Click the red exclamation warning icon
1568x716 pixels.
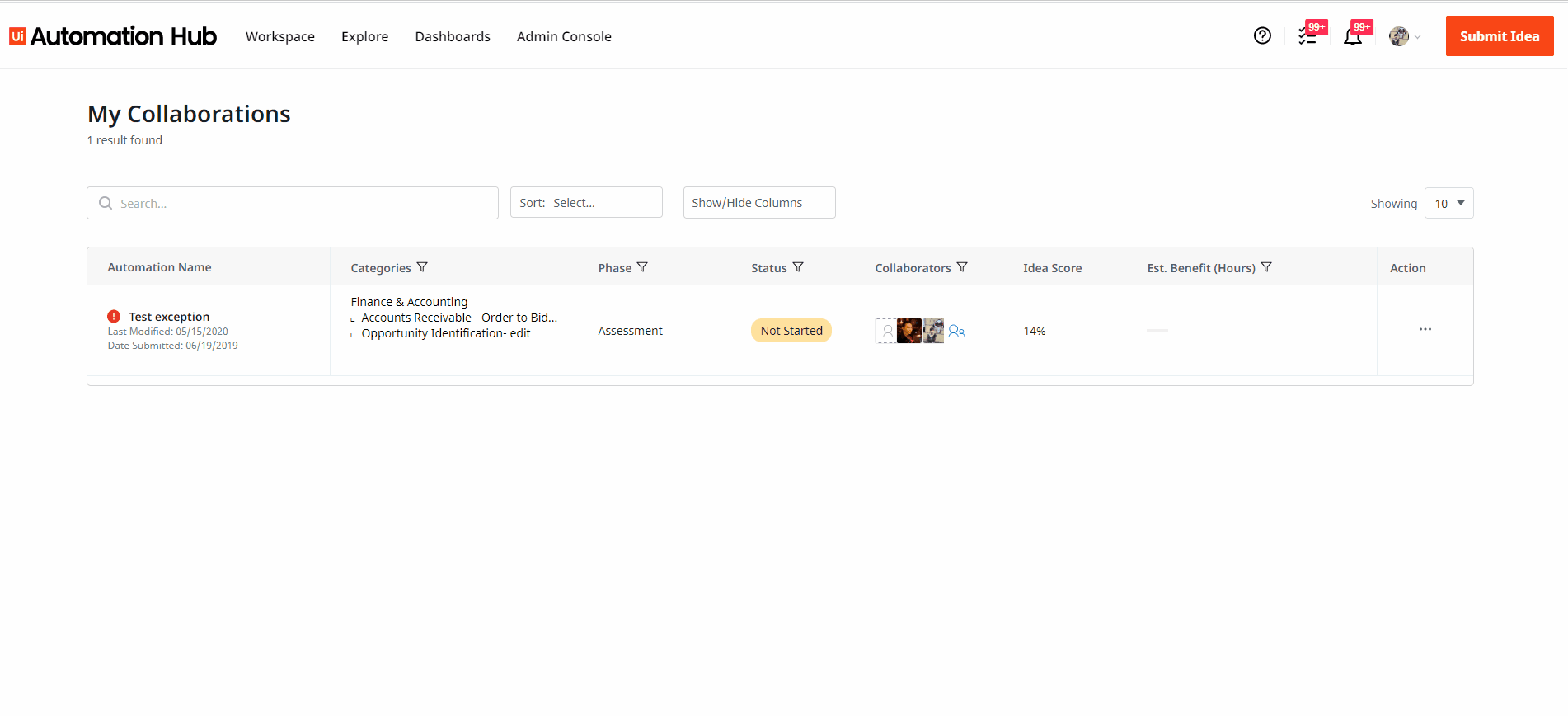pos(114,316)
